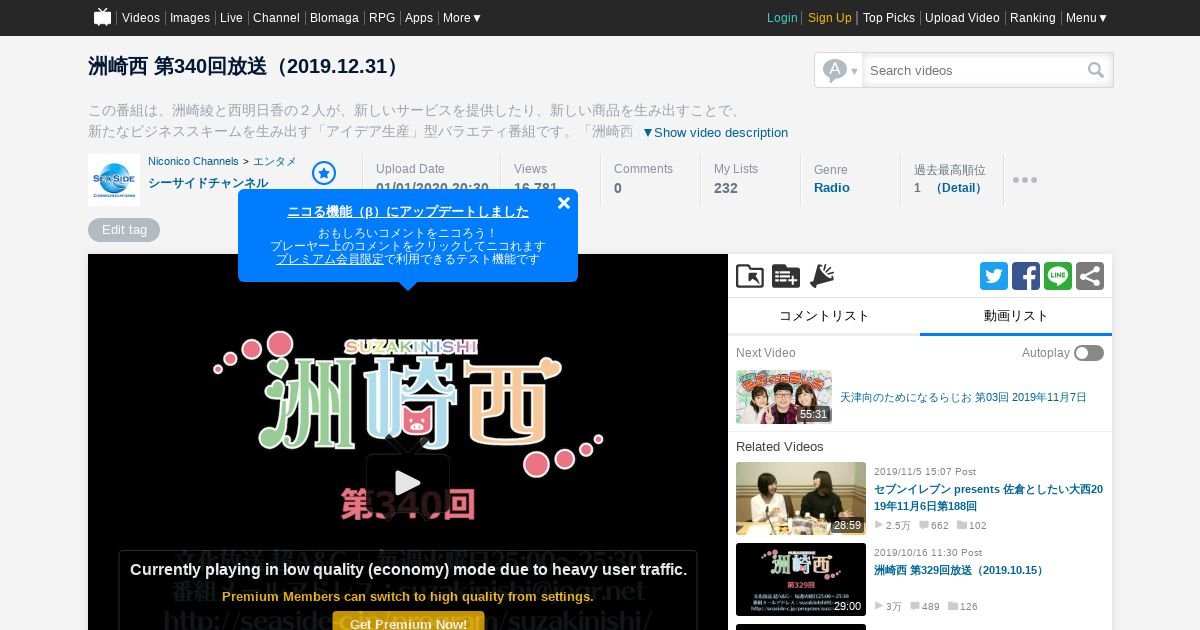Screen dimensions: 1200x630
Task: Open the ニコる機能 update announcement link
Action: [408, 211]
